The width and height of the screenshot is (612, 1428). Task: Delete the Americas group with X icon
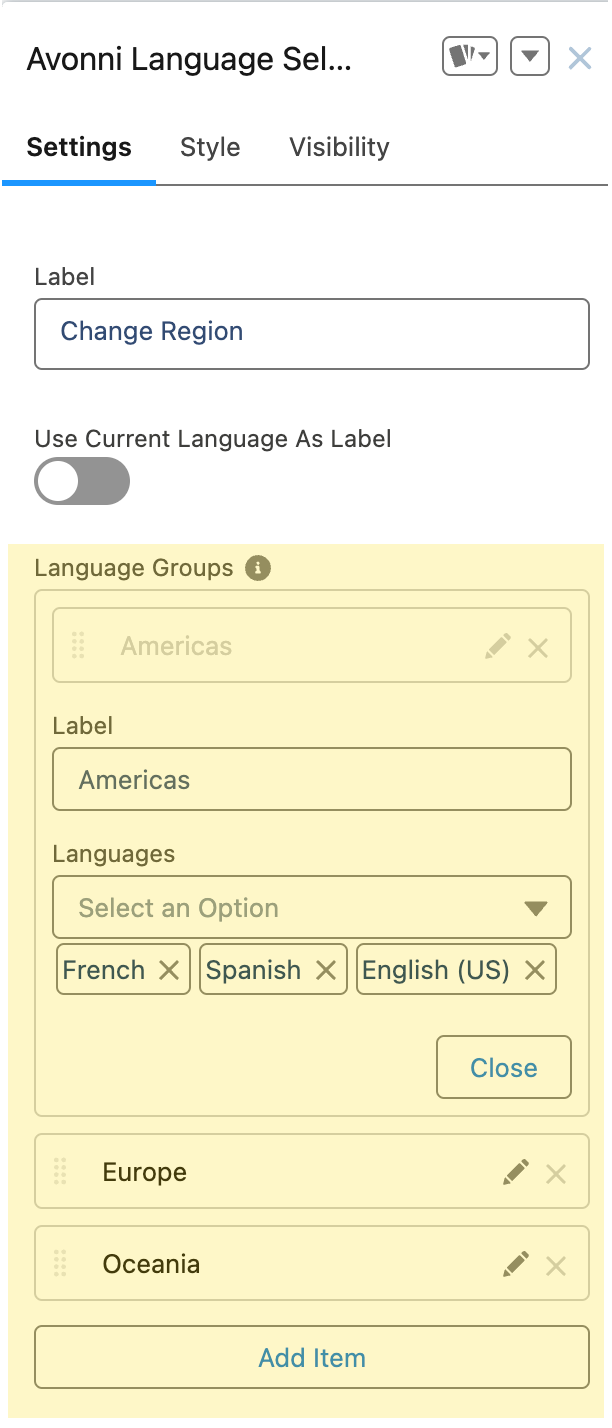tap(538, 648)
